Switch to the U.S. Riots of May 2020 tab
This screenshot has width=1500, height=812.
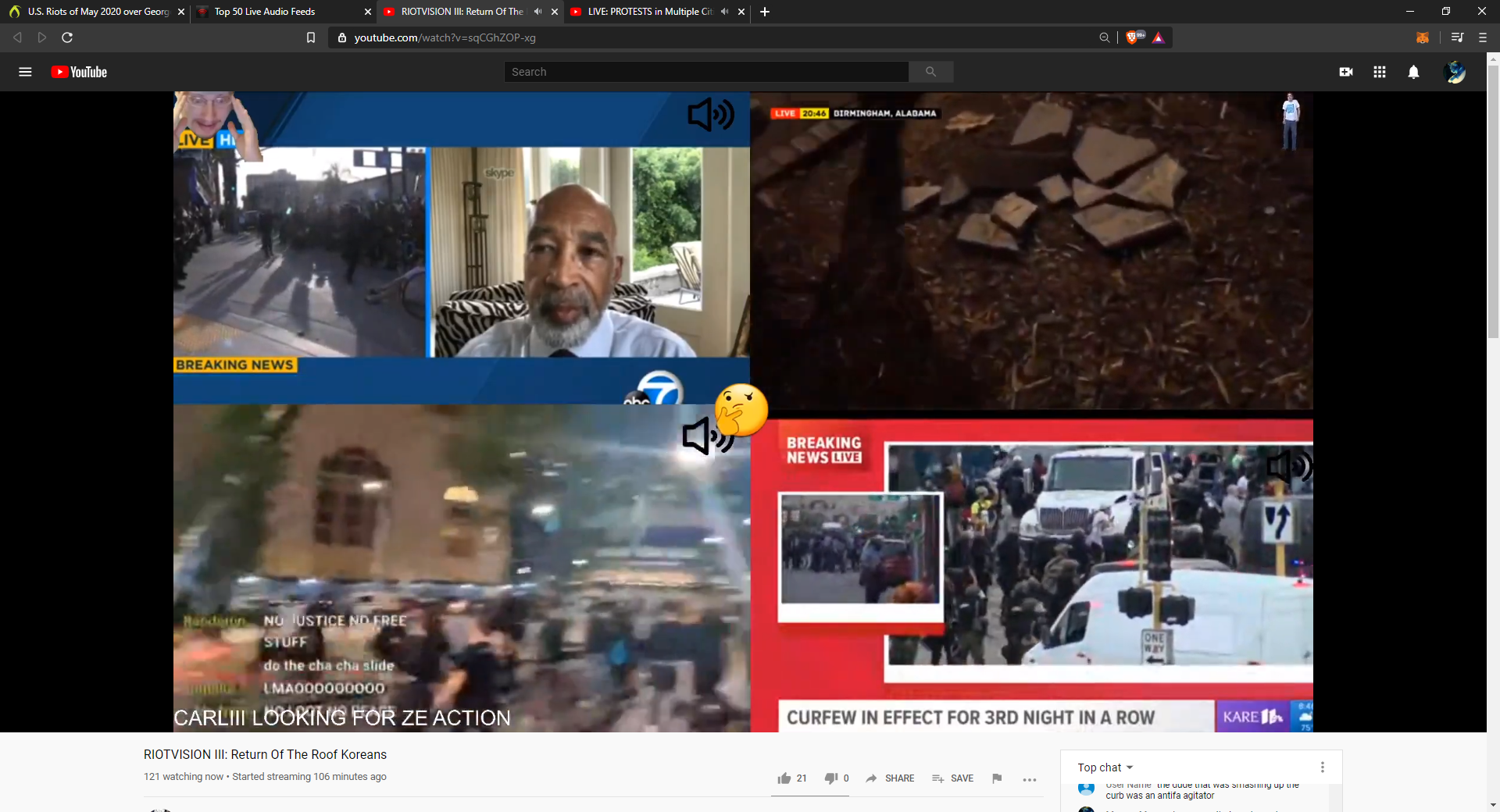[94, 12]
